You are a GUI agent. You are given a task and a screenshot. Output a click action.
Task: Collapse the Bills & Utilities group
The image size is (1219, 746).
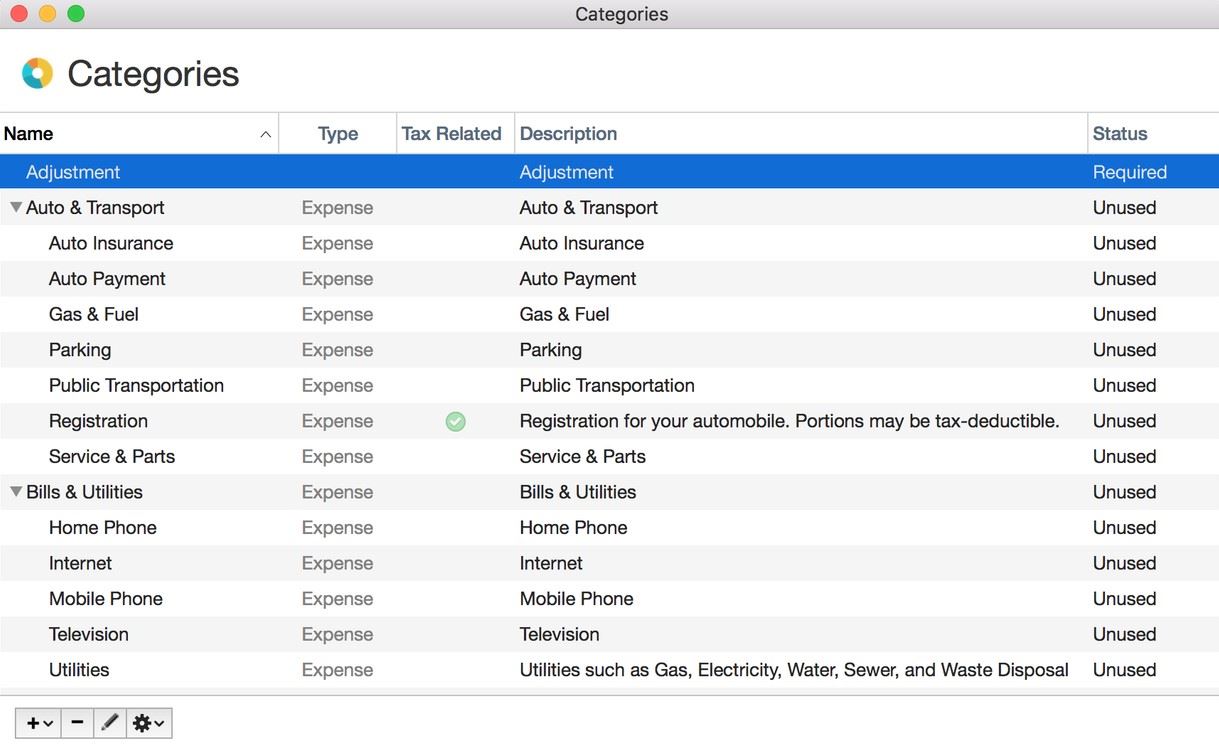(16, 492)
